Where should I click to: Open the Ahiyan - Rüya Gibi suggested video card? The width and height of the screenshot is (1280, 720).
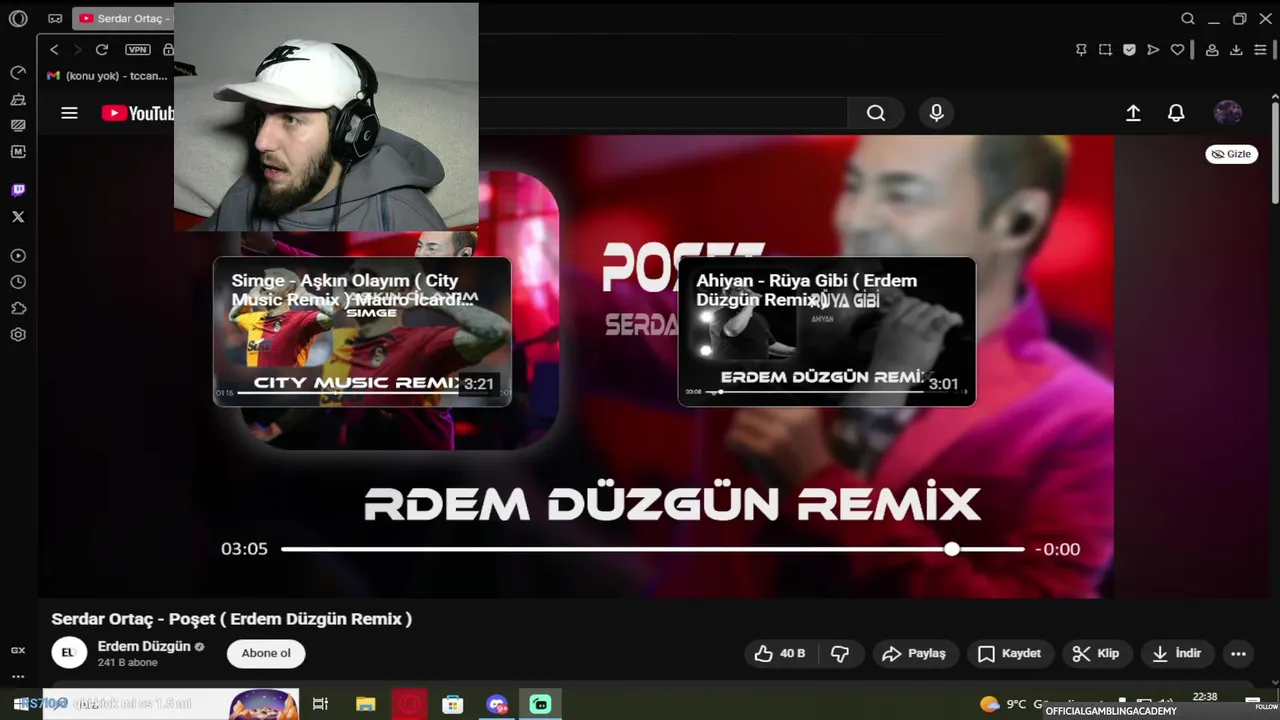tap(827, 331)
